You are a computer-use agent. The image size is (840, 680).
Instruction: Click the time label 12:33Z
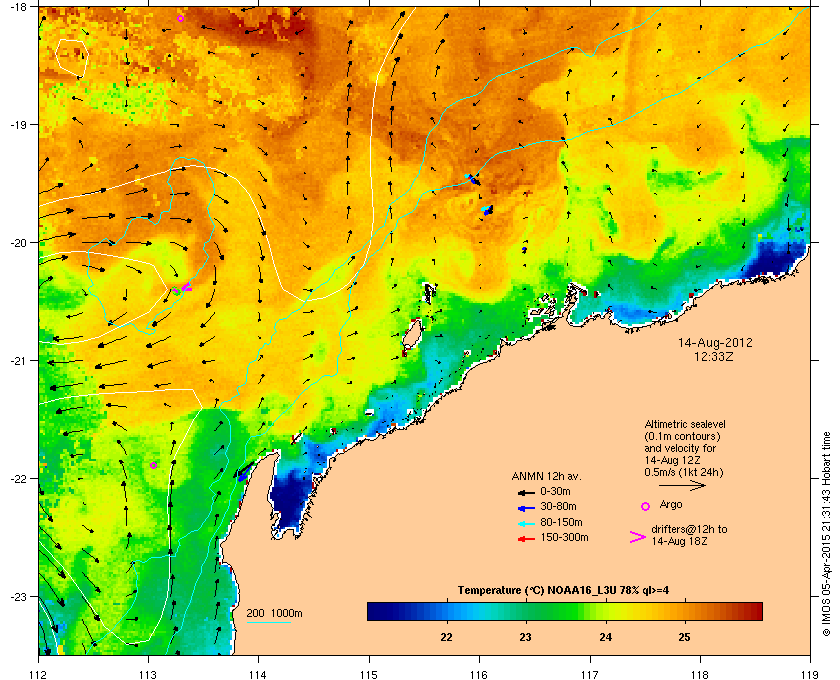click(x=715, y=356)
